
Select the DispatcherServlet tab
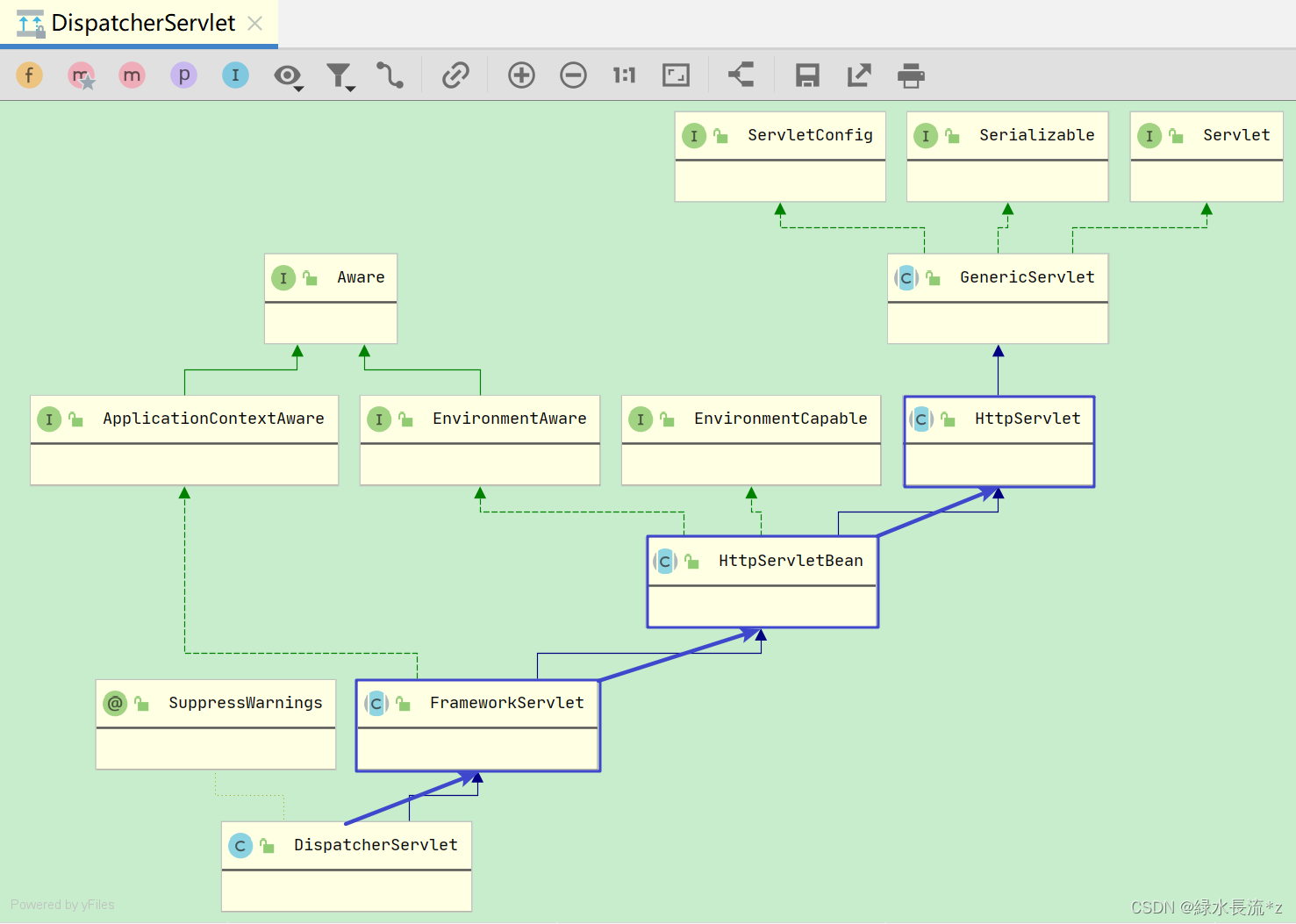139,23
